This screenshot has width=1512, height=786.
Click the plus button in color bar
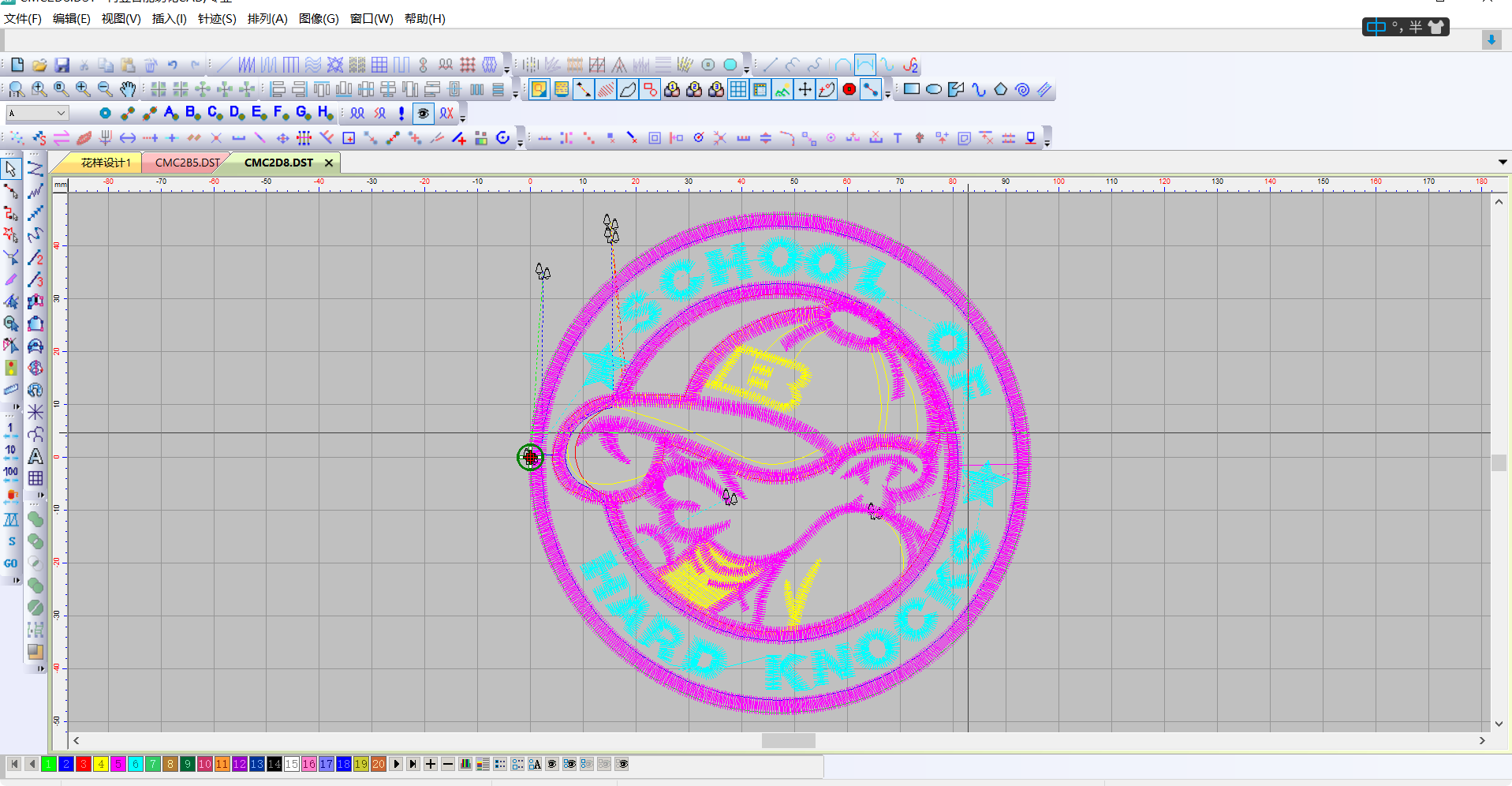431,764
